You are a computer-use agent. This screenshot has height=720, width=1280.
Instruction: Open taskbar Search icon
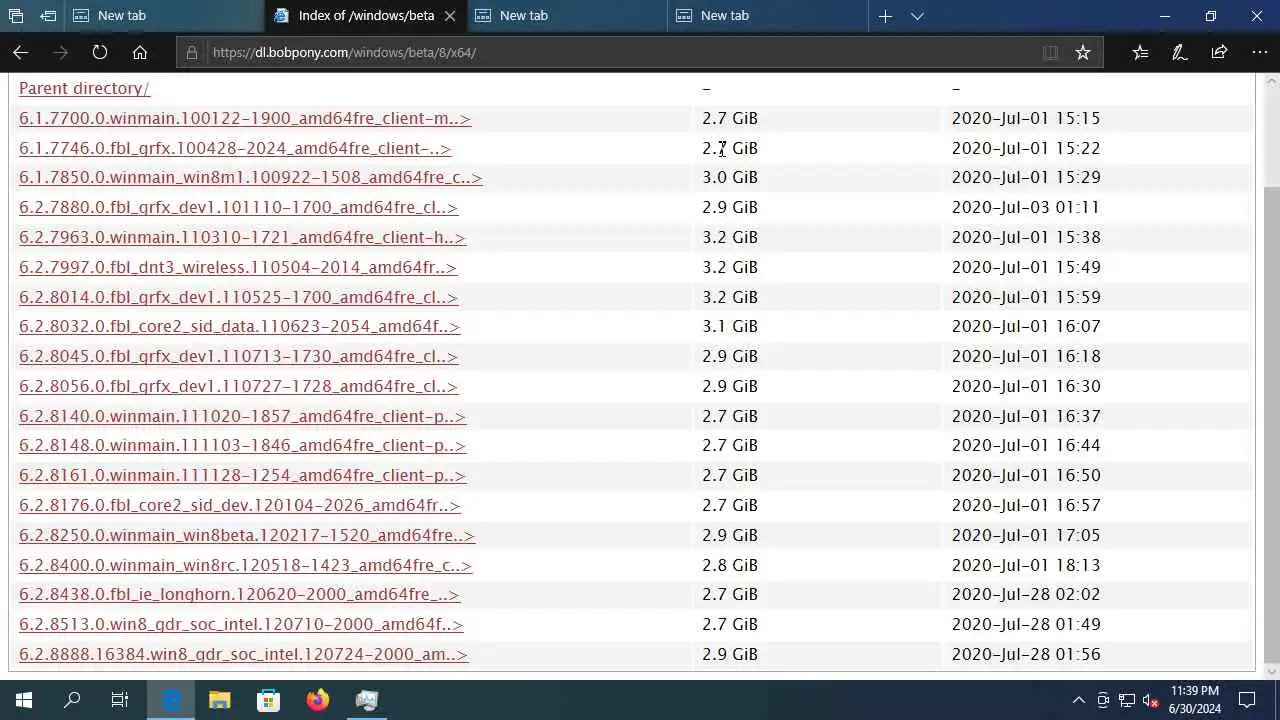click(72, 700)
